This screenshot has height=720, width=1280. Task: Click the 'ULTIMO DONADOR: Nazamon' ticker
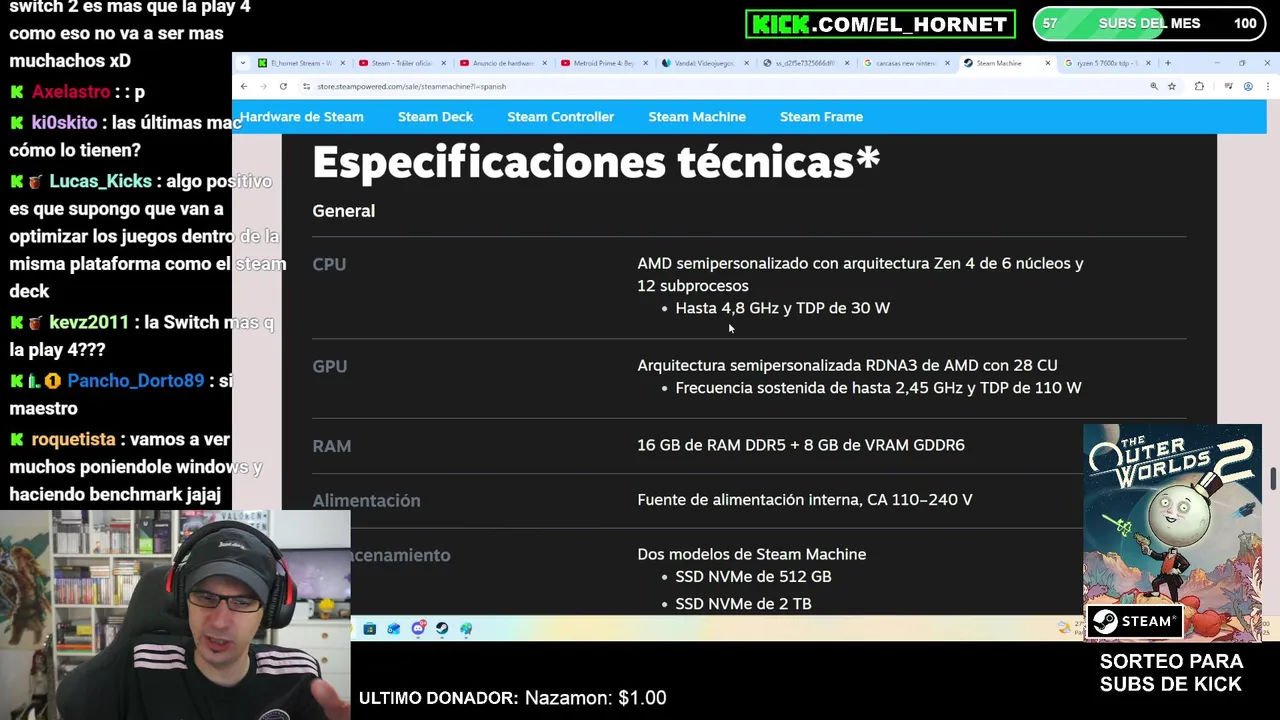coord(512,698)
